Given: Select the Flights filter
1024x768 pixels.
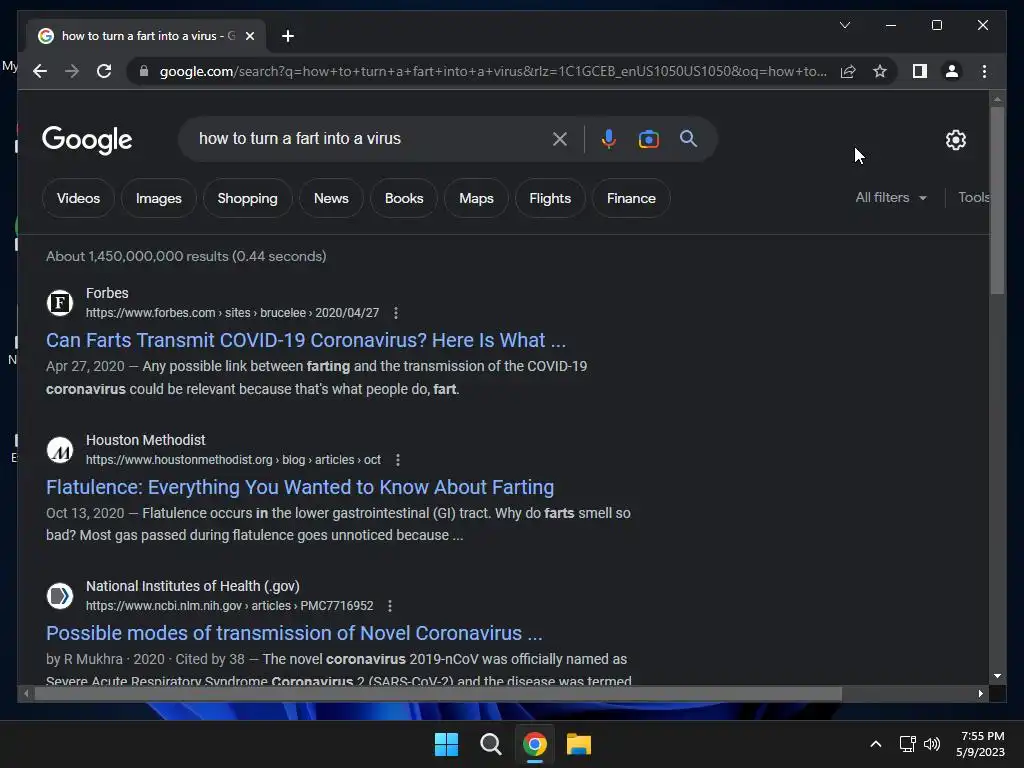Looking at the screenshot, I should click(x=550, y=198).
